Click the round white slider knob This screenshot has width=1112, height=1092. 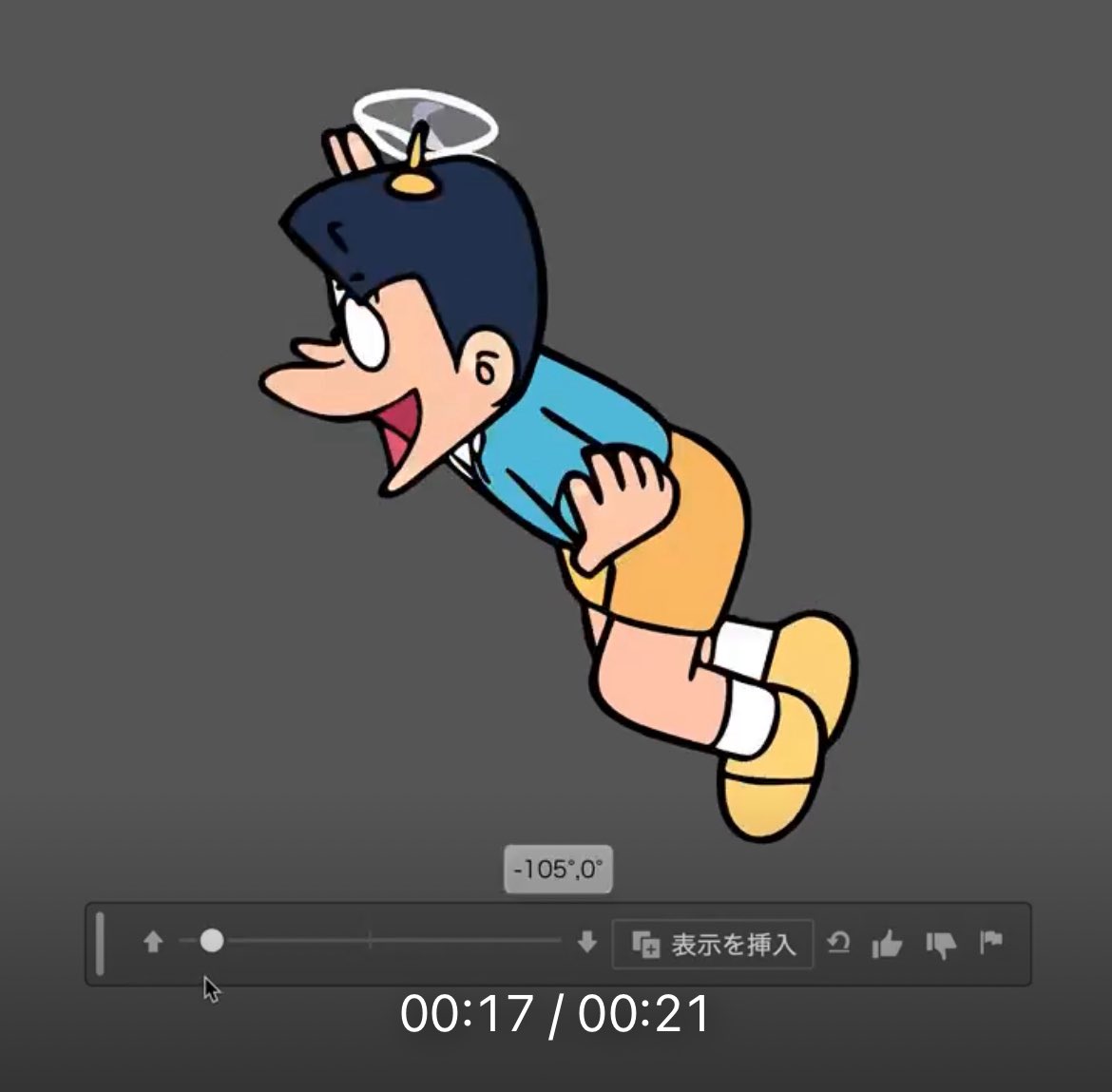(x=212, y=941)
